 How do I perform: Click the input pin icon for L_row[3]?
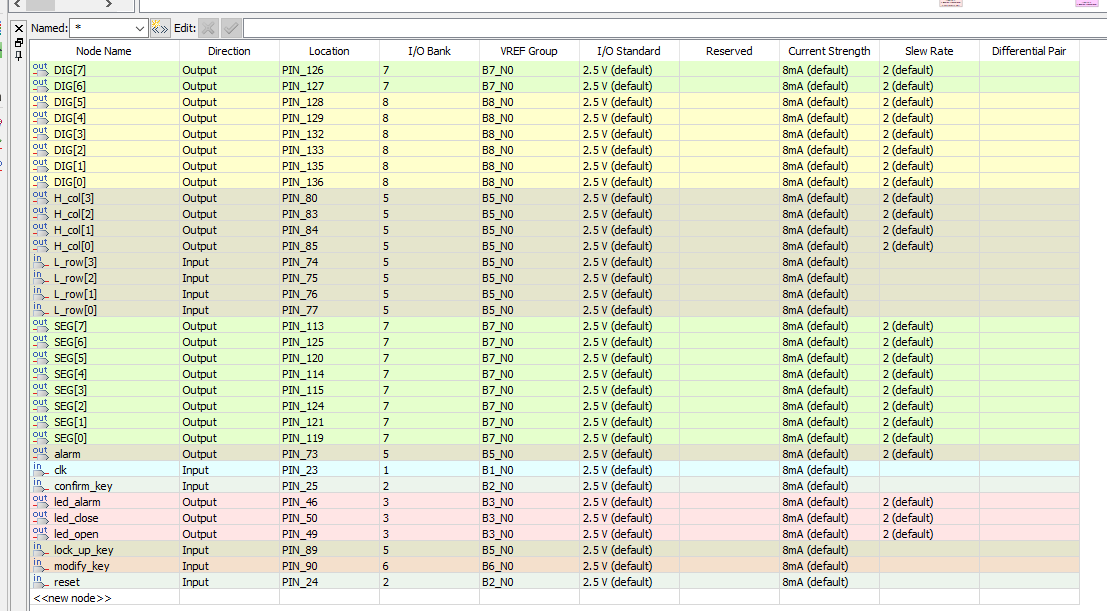pyautogui.click(x=40, y=261)
